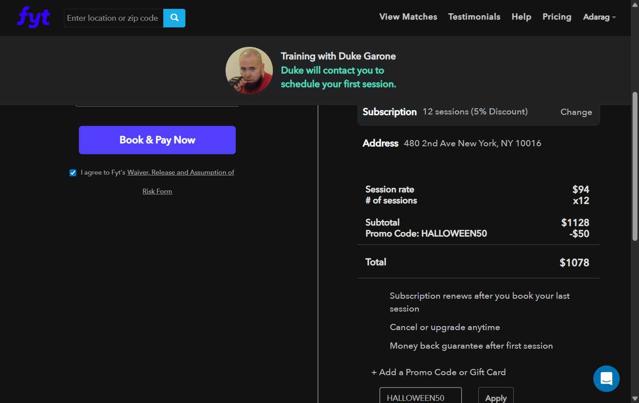
Task: Click the Subtotal value $1128
Action: (x=575, y=222)
